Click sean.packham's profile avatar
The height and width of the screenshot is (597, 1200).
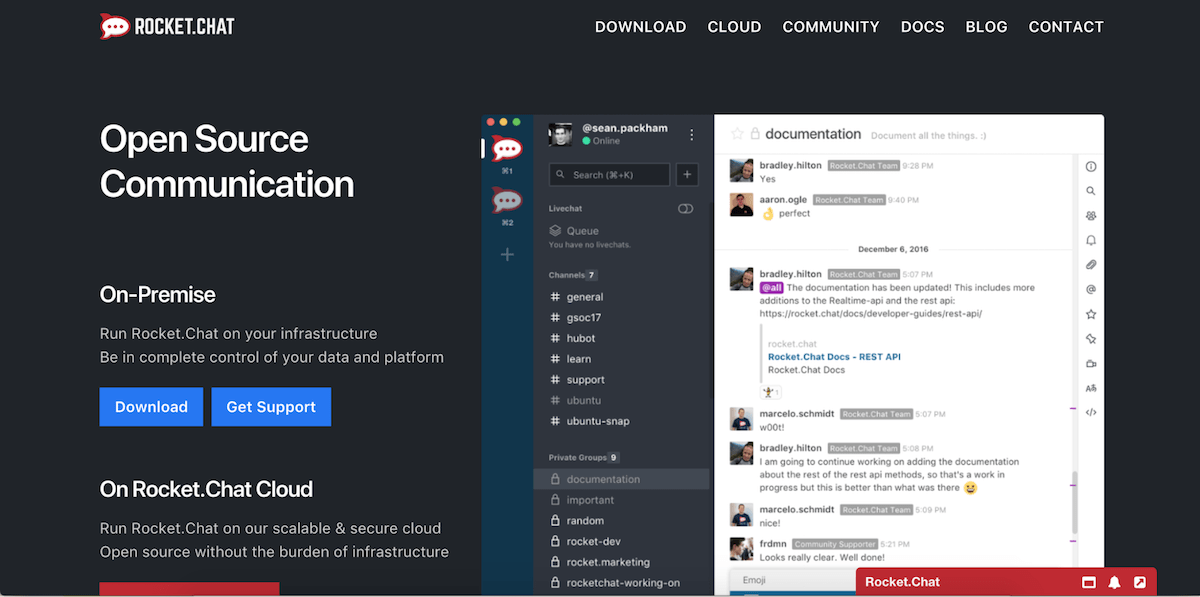click(561, 134)
